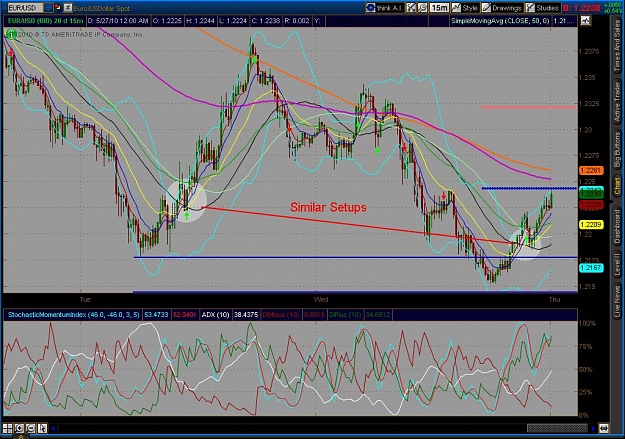Click the Thu date label on the time axis

[x=554, y=299]
